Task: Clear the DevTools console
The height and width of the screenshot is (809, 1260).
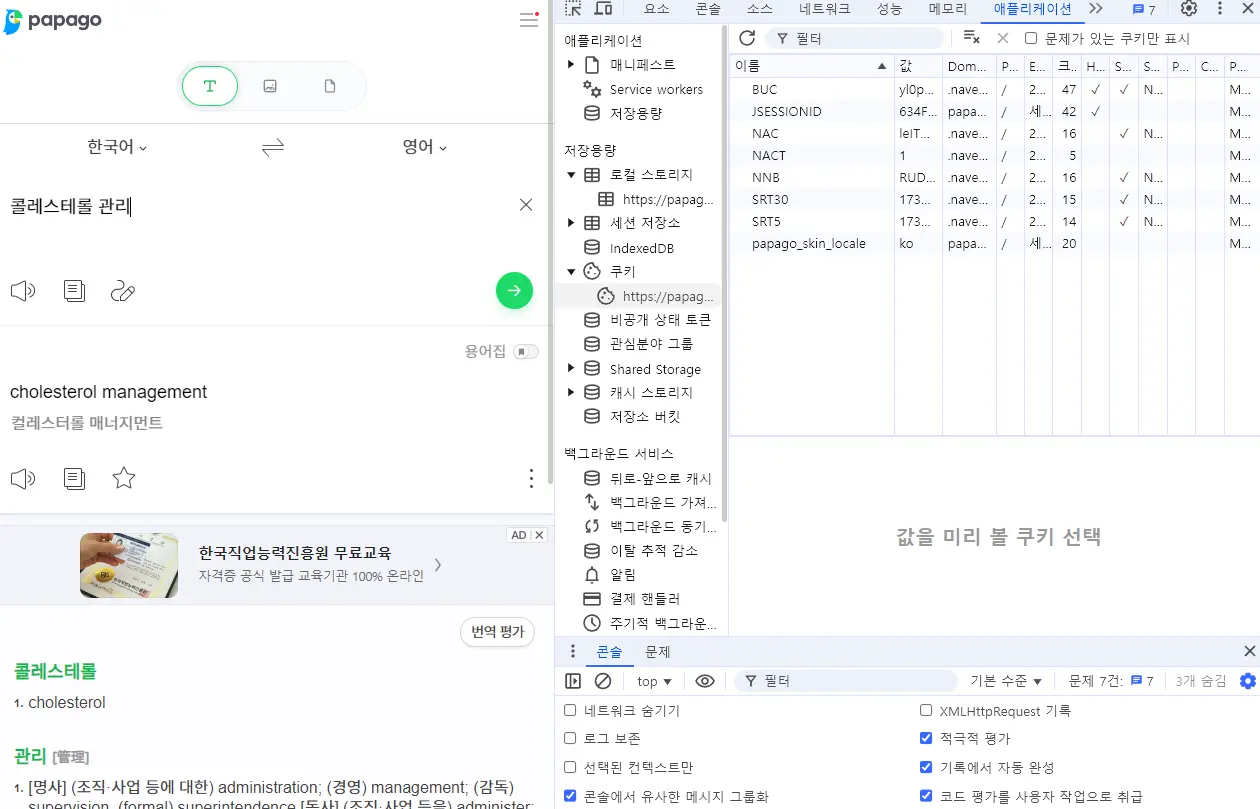Action: coord(602,681)
